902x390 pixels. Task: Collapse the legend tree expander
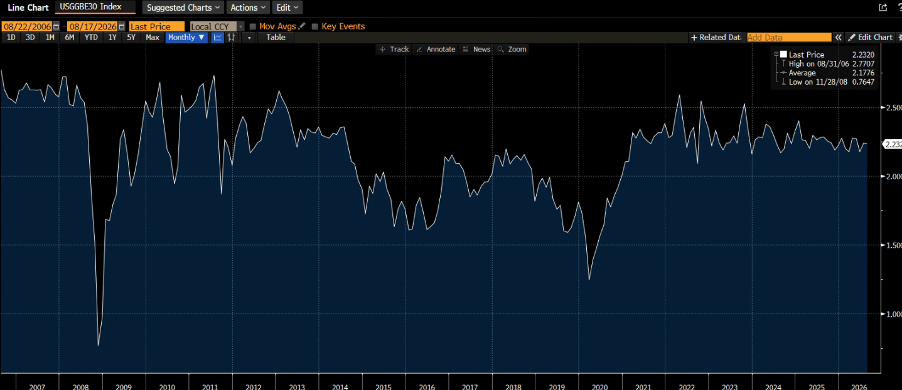(x=776, y=55)
